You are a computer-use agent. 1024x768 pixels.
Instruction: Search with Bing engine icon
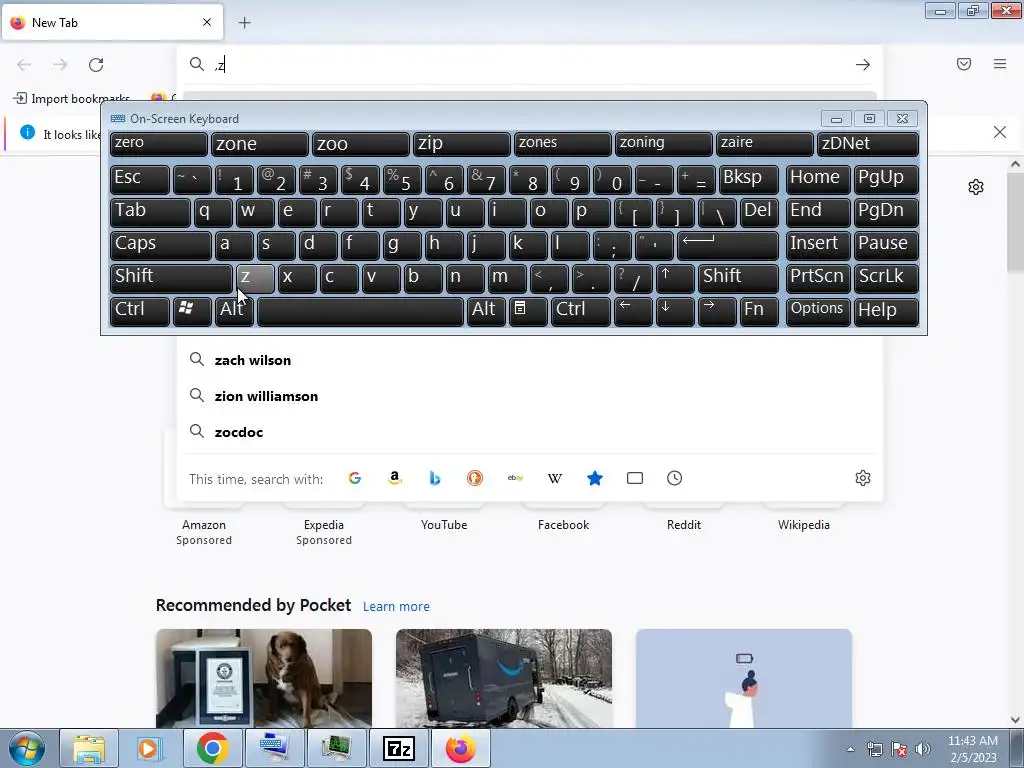(x=435, y=478)
